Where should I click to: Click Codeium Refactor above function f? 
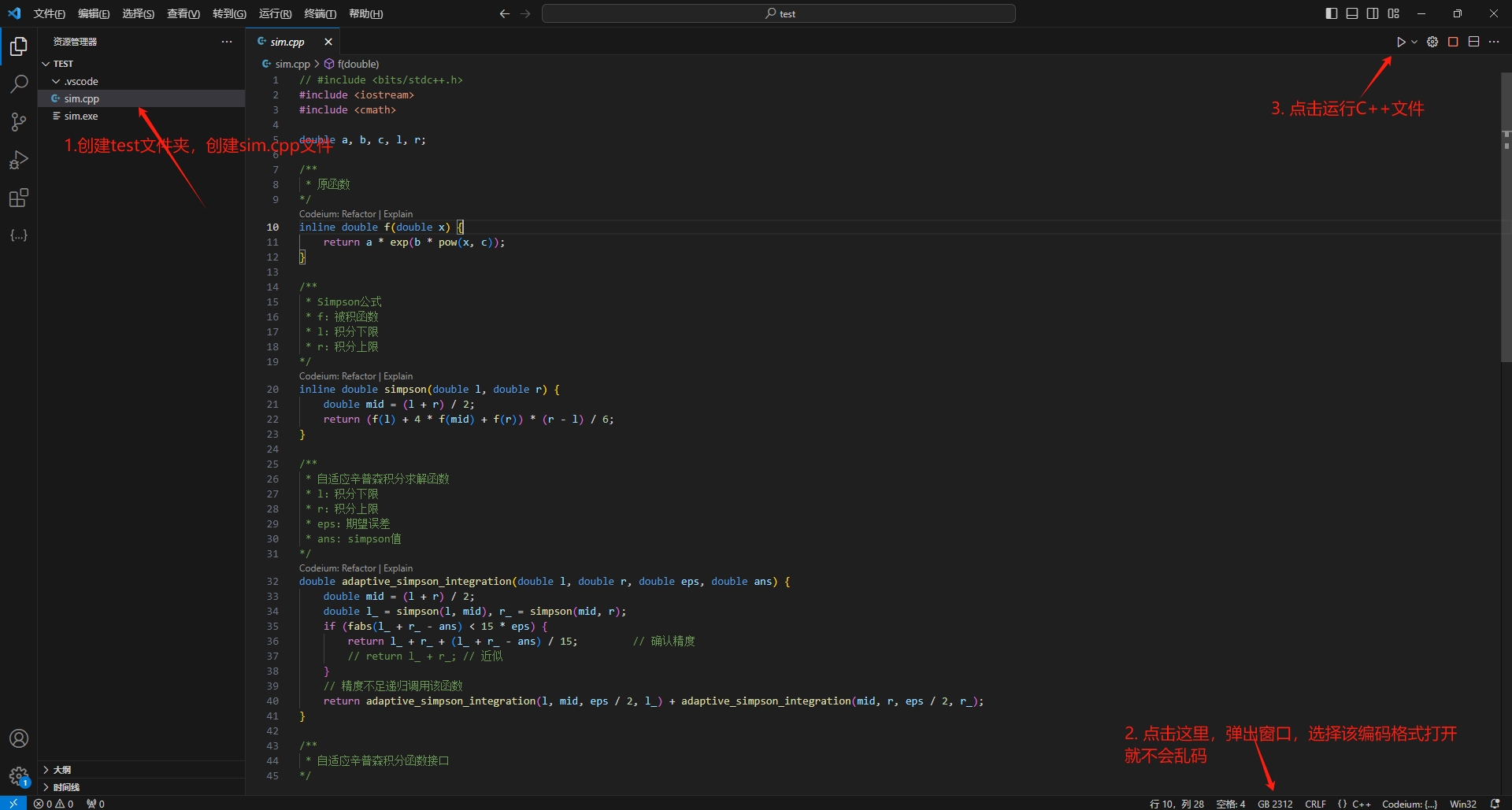click(359, 214)
